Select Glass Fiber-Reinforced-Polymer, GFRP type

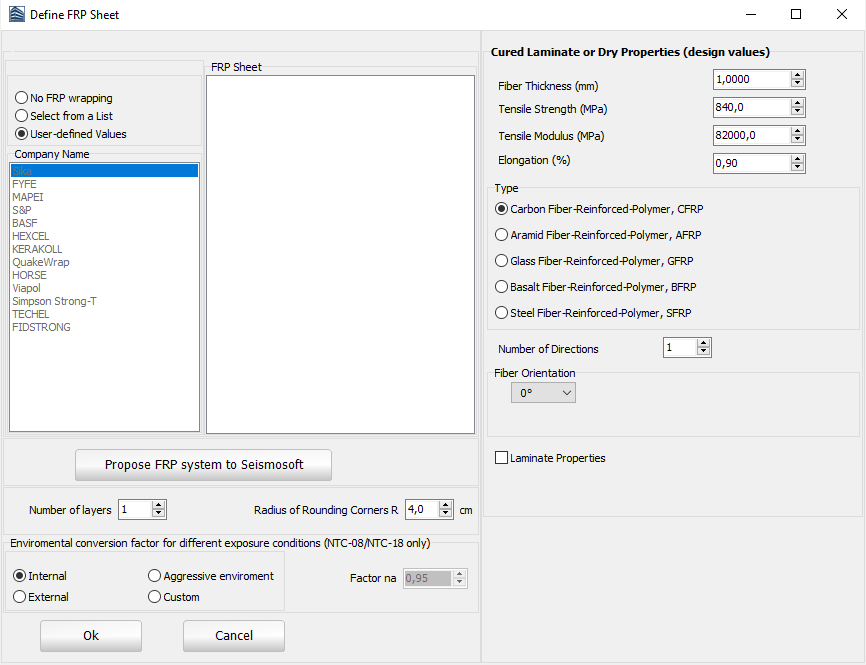[502, 261]
